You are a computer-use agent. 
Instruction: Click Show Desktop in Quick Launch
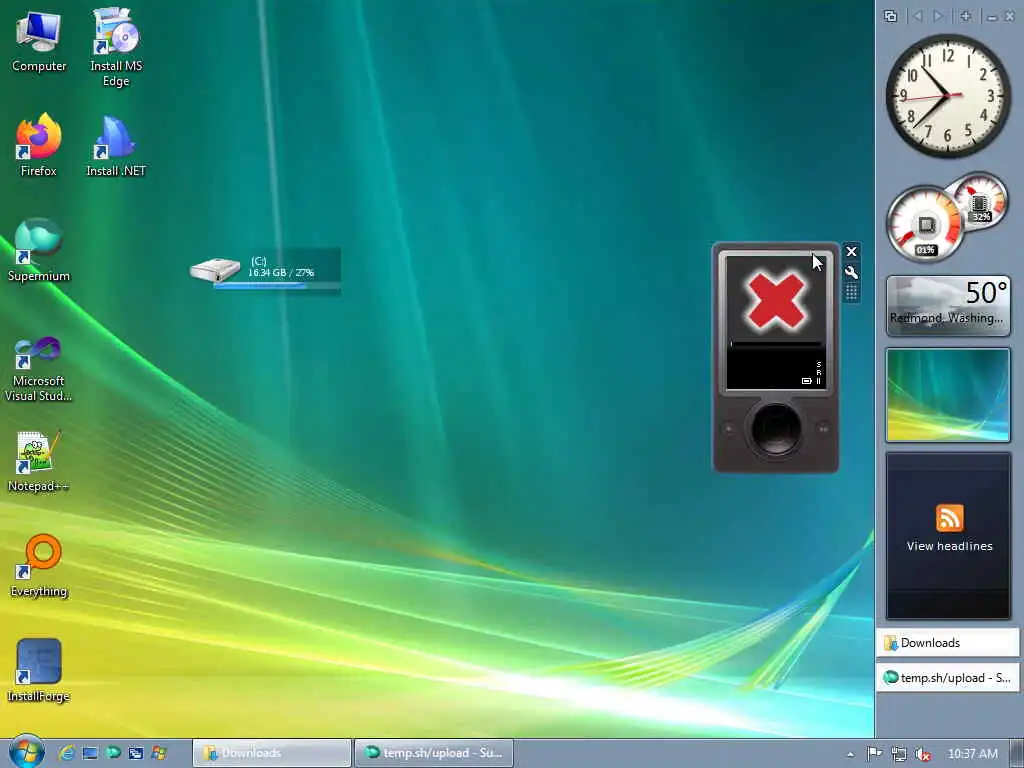pyautogui.click(x=90, y=753)
